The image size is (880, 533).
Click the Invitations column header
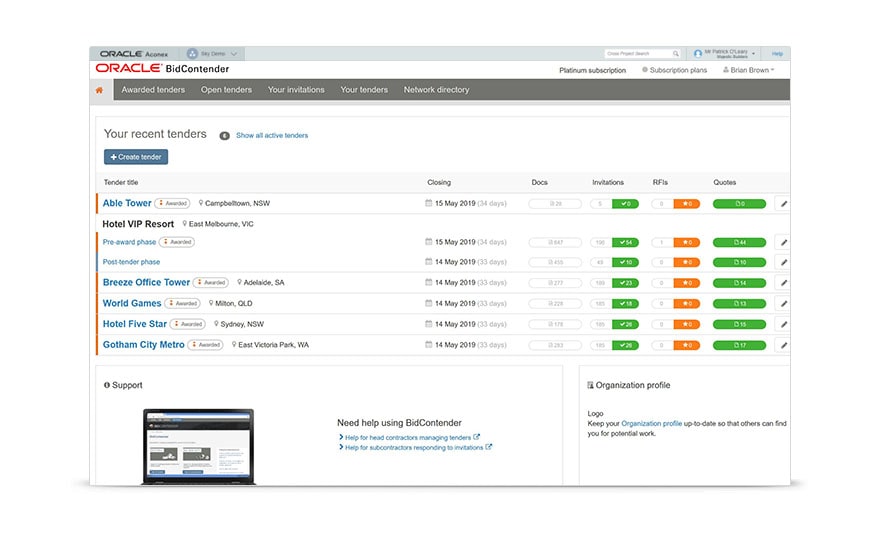[608, 182]
